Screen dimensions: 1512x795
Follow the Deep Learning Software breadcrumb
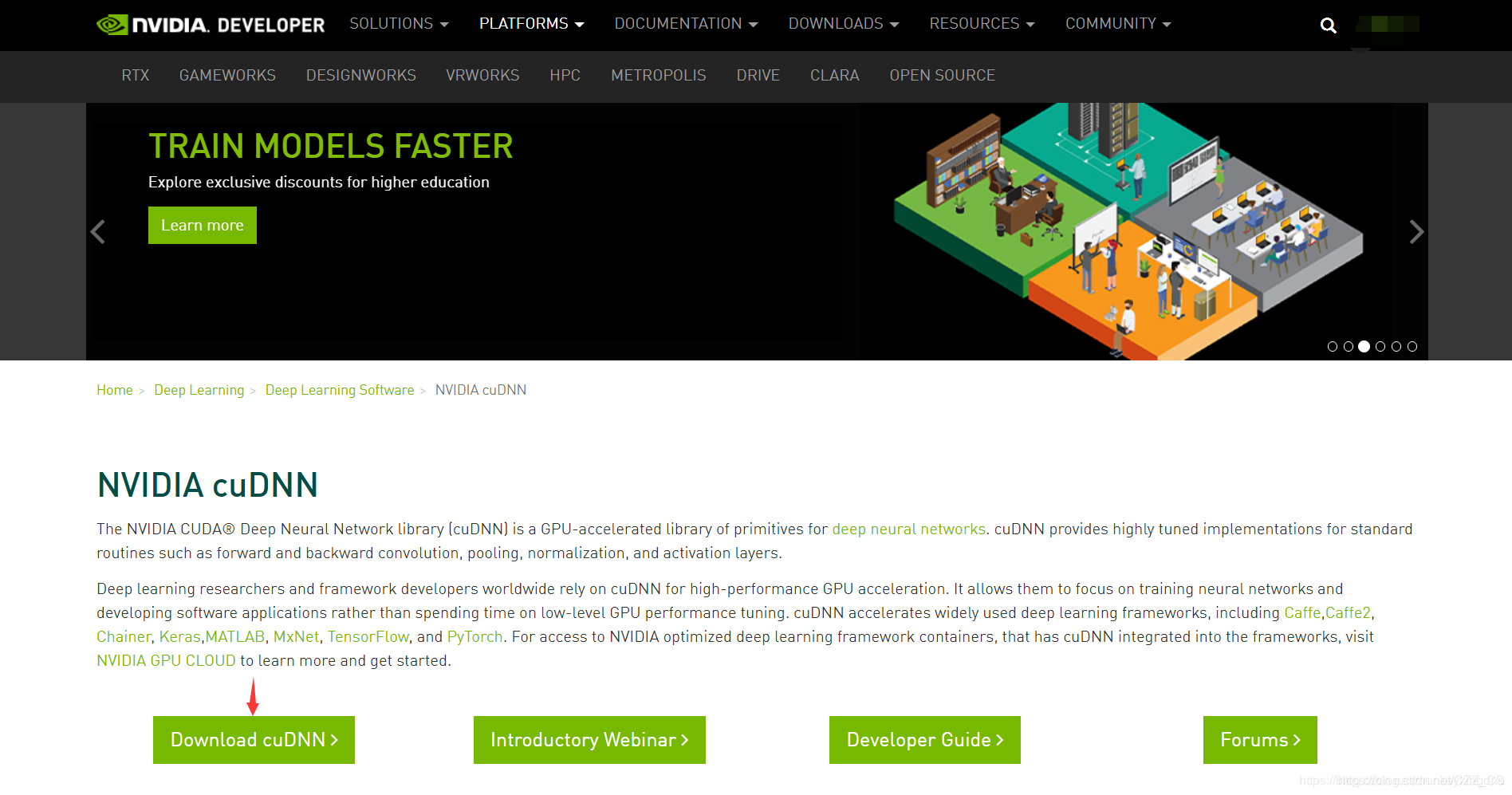(x=340, y=390)
